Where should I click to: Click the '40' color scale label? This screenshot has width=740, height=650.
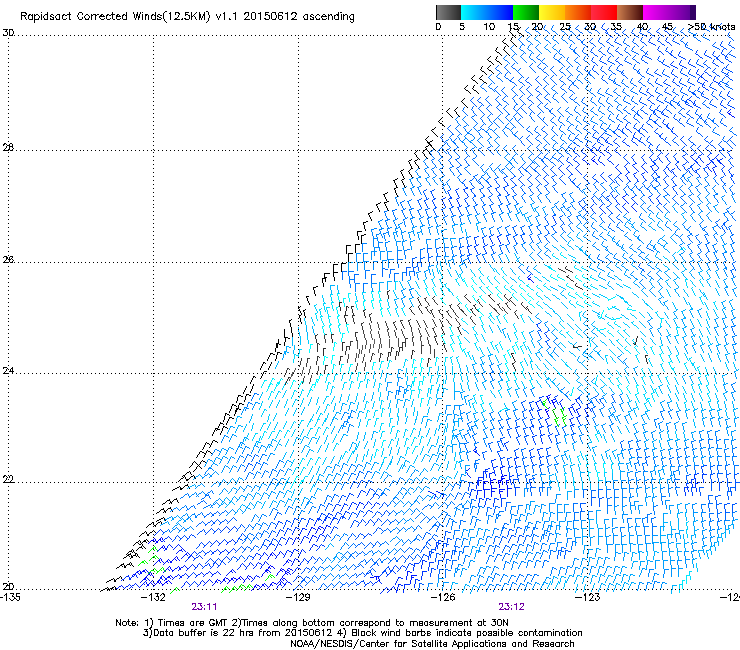click(x=642, y=26)
